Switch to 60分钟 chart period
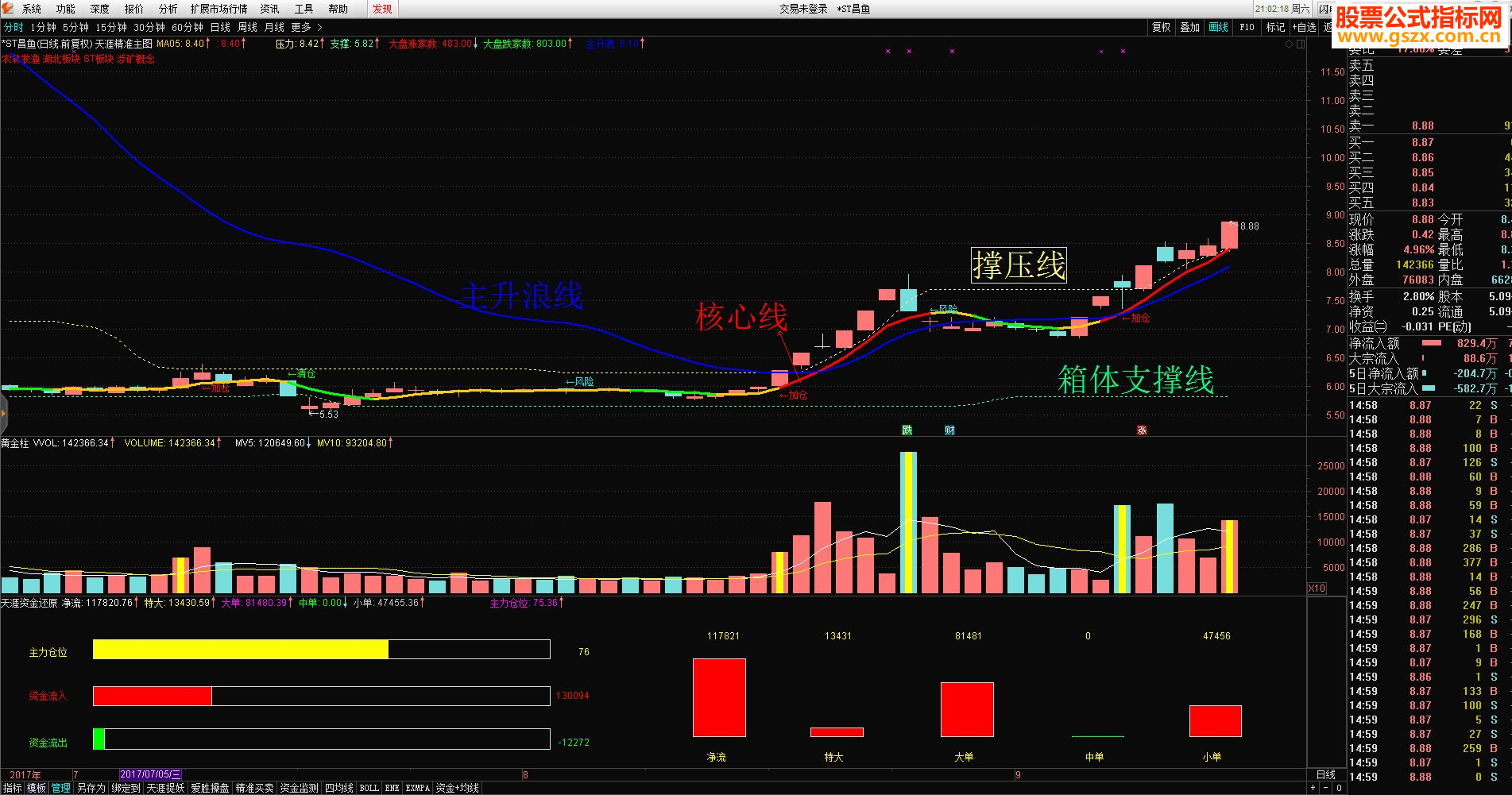Viewport: 1512px width, 795px height. [188, 27]
